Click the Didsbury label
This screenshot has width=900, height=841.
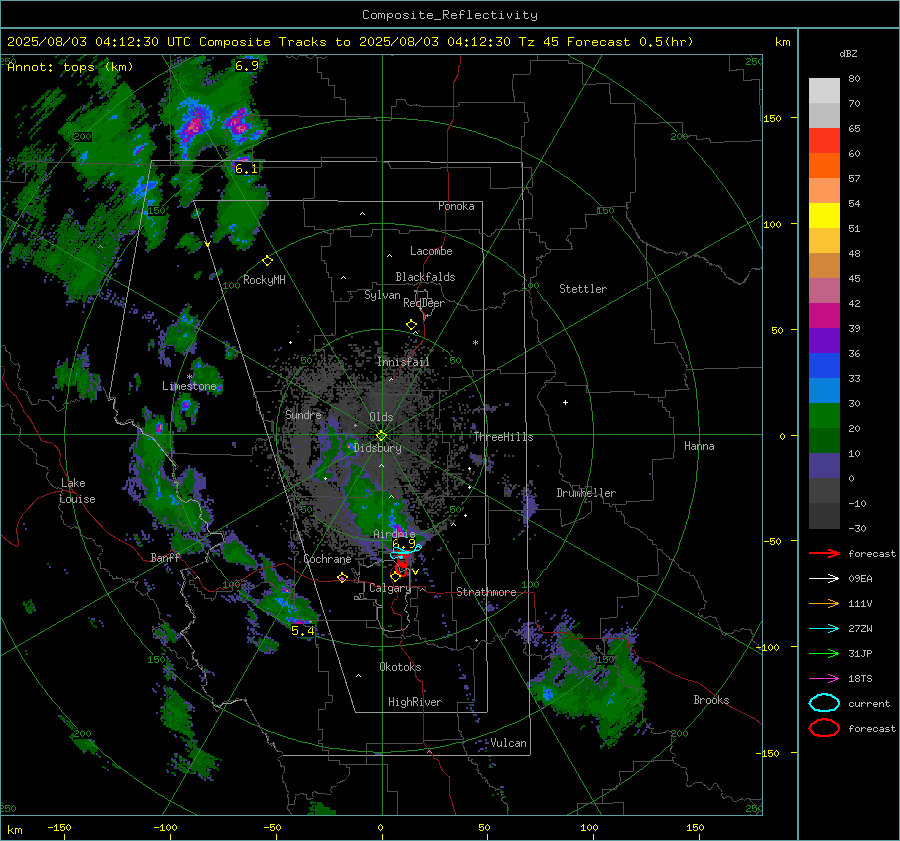pos(378,448)
